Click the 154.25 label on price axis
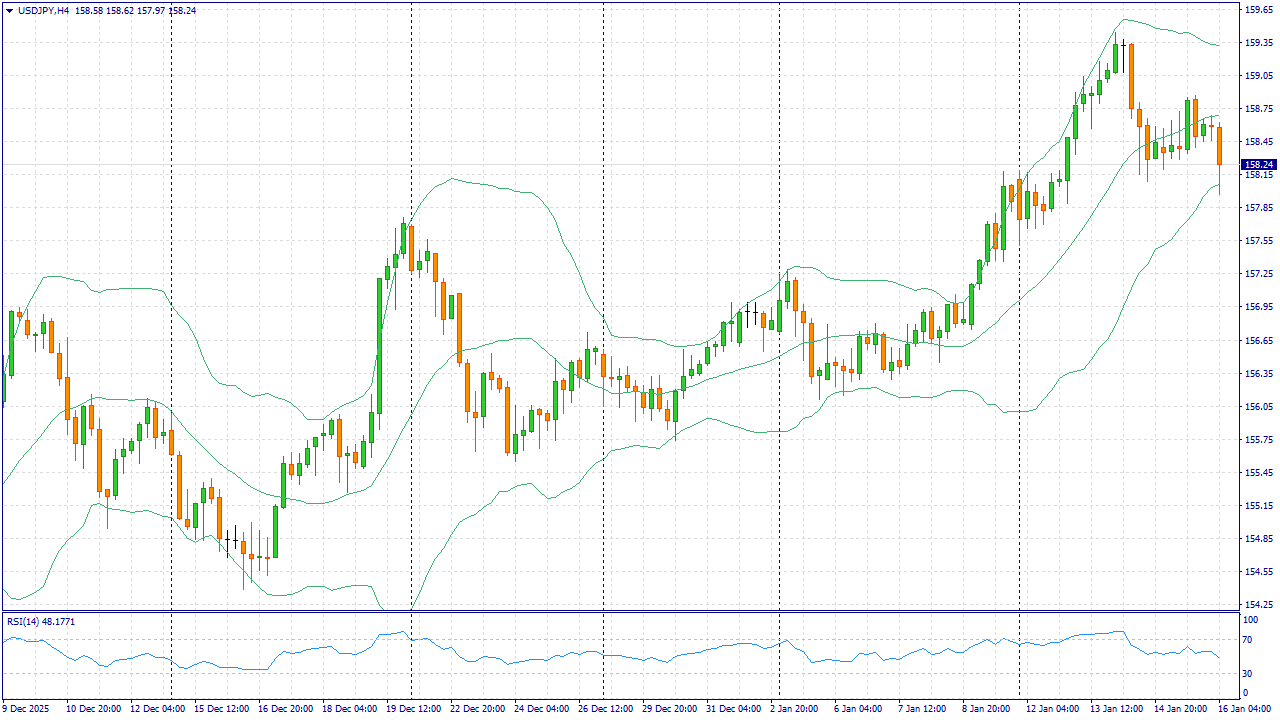The image size is (1280, 720). [1258, 604]
